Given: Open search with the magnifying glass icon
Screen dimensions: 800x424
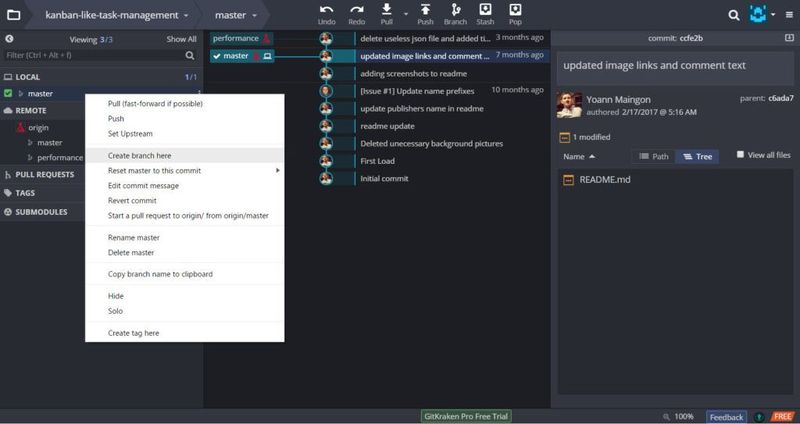Looking at the screenshot, I should [x=734, y=16].
